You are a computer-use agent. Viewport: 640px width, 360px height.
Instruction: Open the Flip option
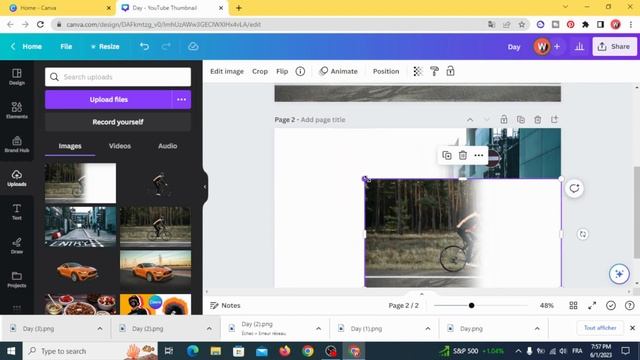(x=282, y=71)
